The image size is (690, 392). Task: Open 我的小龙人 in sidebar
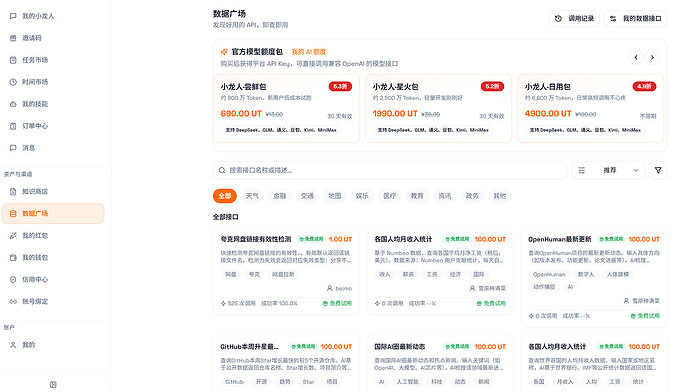53,16
